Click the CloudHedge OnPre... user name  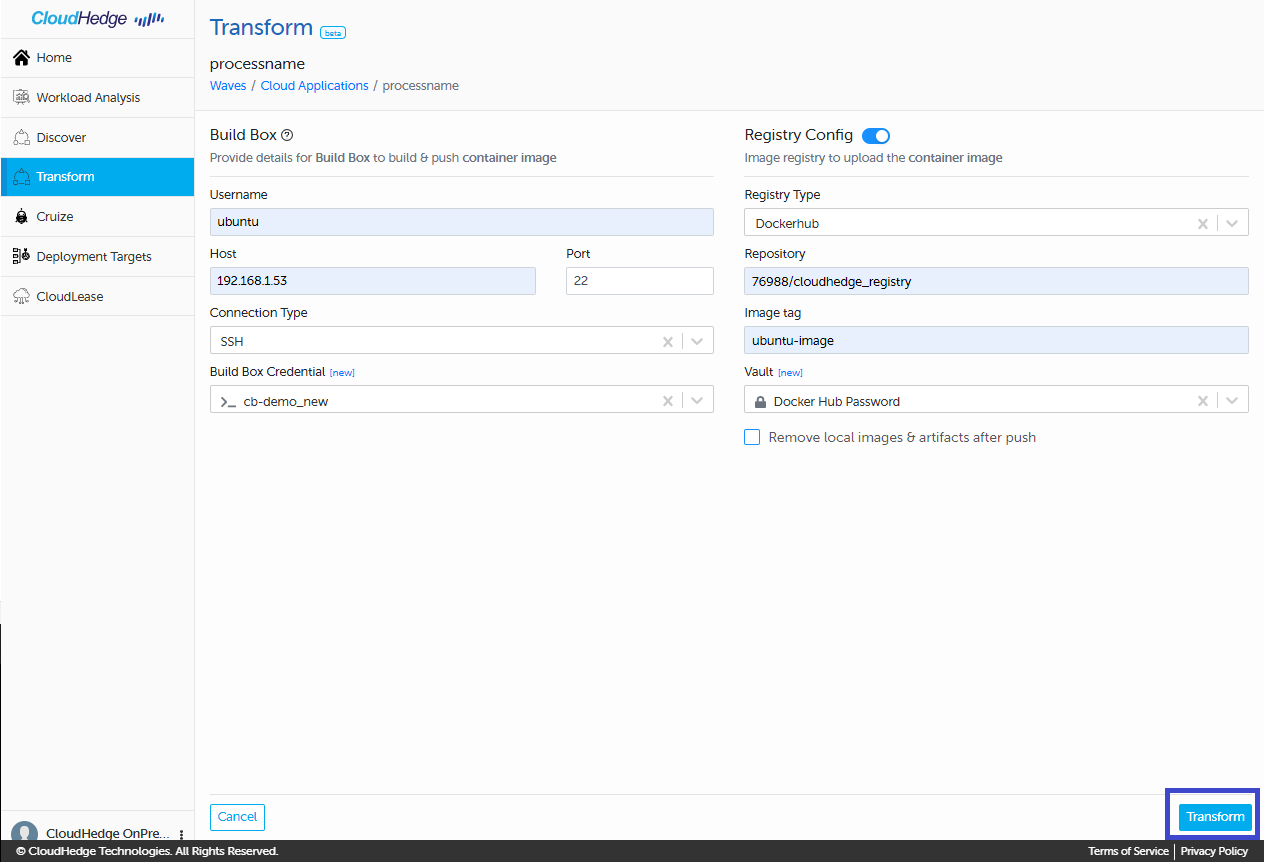pos(108,834)
